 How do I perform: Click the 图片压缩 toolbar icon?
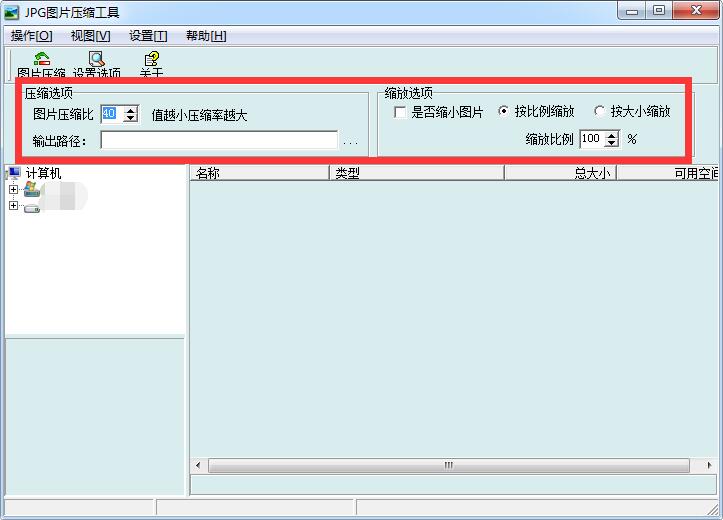click(x=41, y=63)
